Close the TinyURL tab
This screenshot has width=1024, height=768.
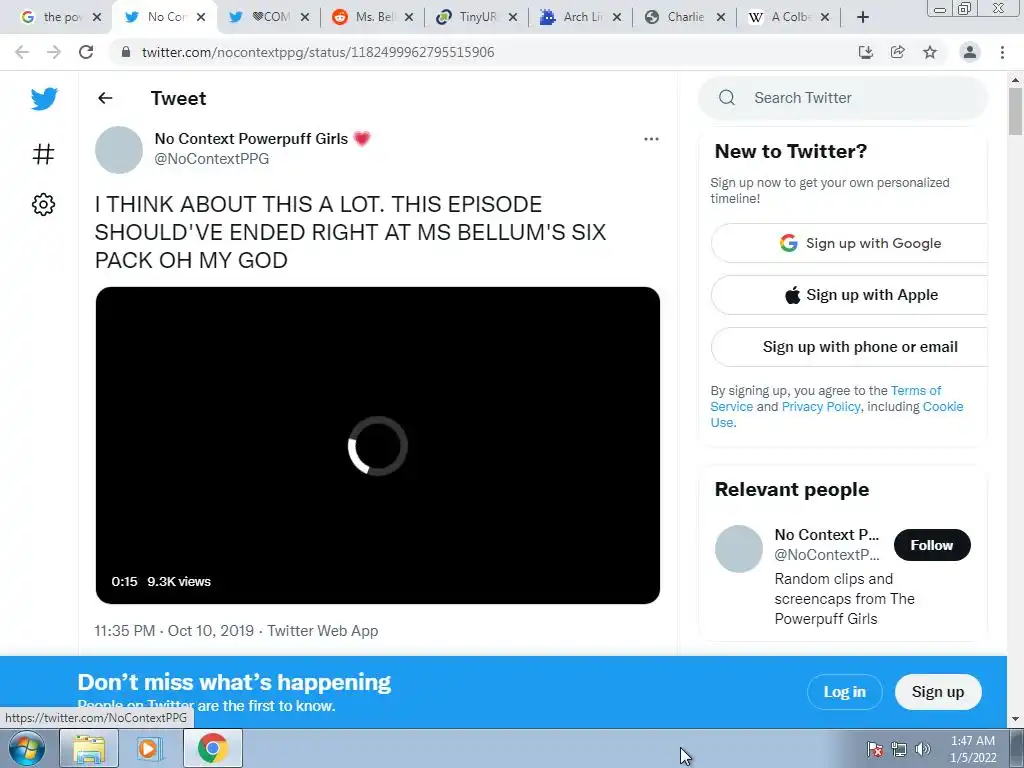coord(513,17)
